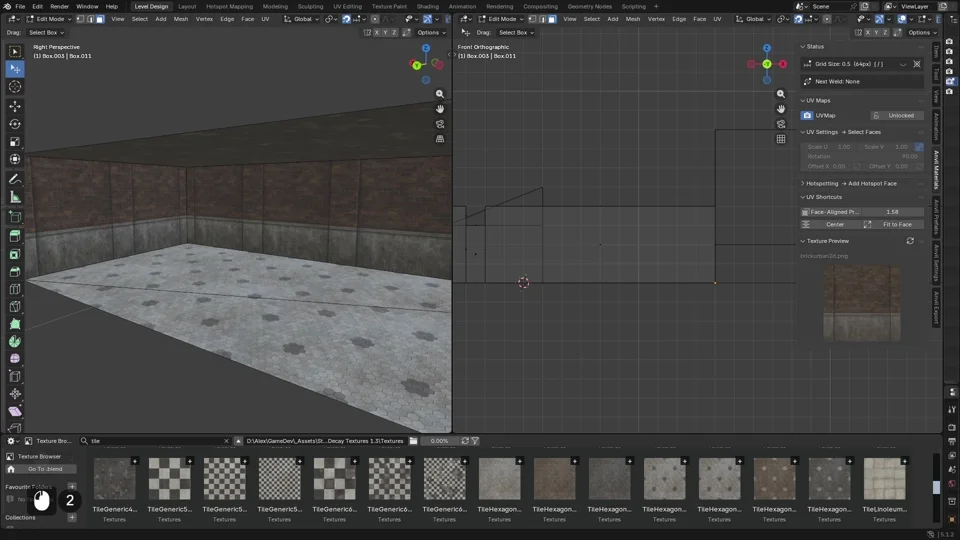Viewport: 960px width, 540px height.
Task: Open Options dropdown in left viewport
Action: (x=432, y=32)
